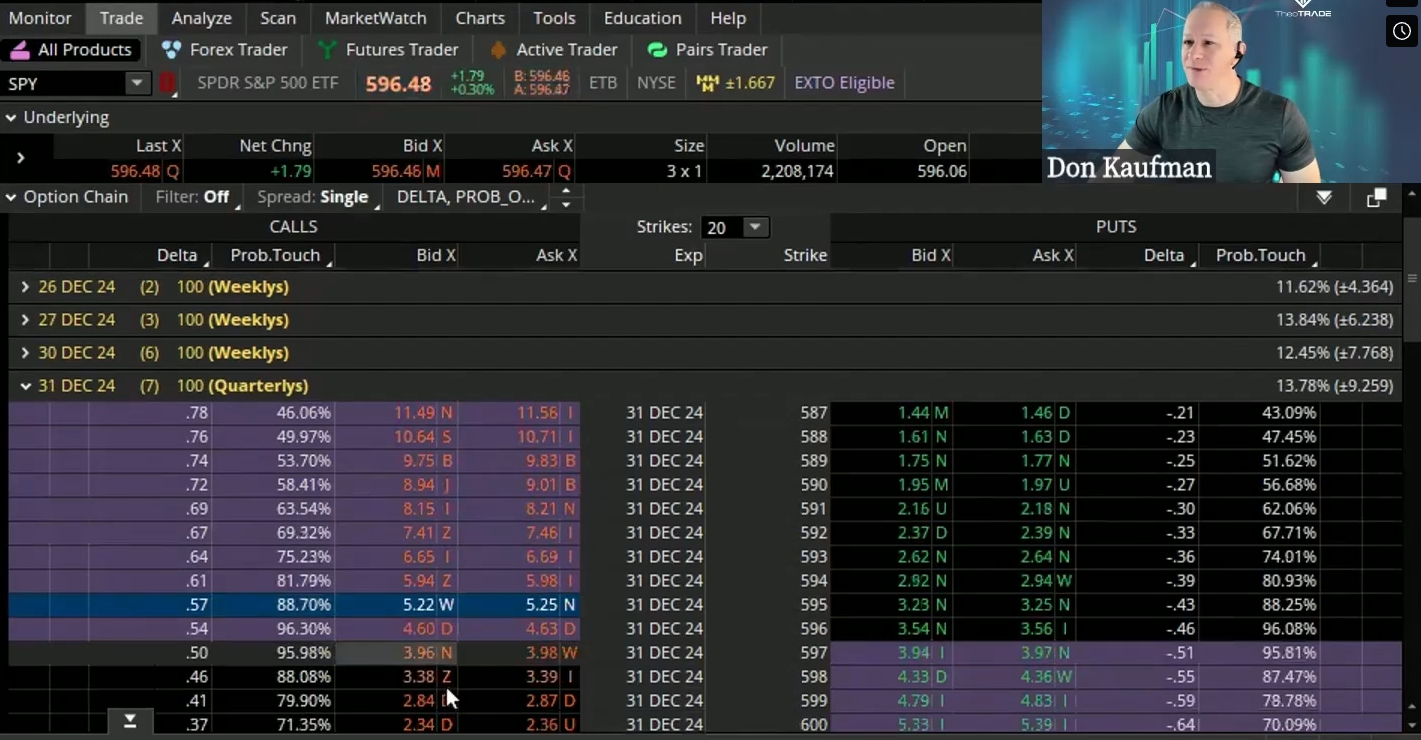The width and height of the screenshot is (1421, 740).
Task: Click the 595 call ask 5.25
Action: coord(541,604)
